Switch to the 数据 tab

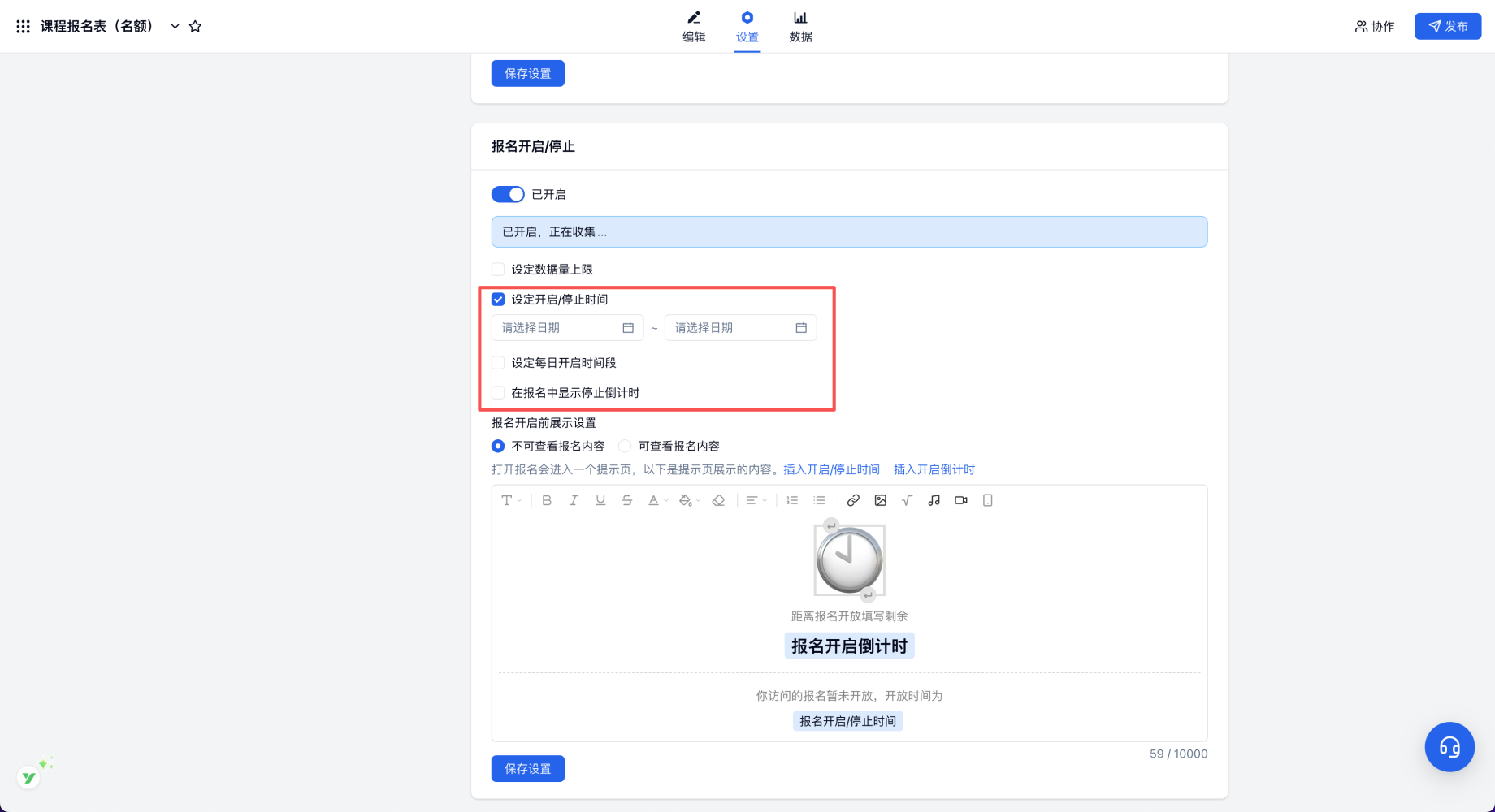(x=800, y=26)
